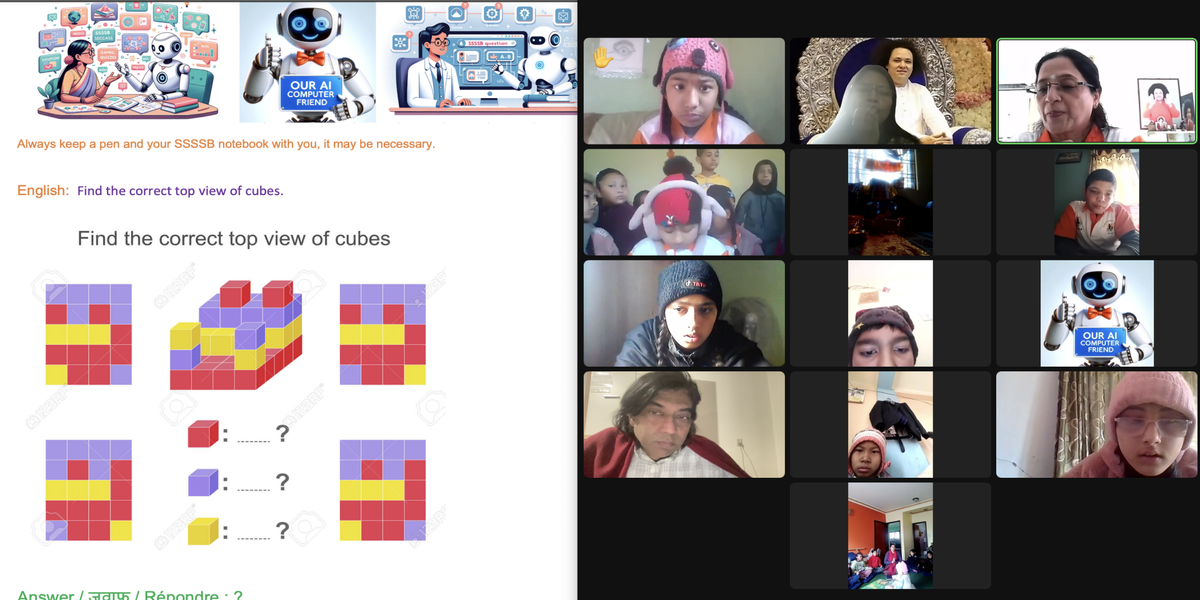1200x600 pixels.
Task: Click the 3D stacked cubes structure image
Action: pyautogui.click(x=235, y=335)
